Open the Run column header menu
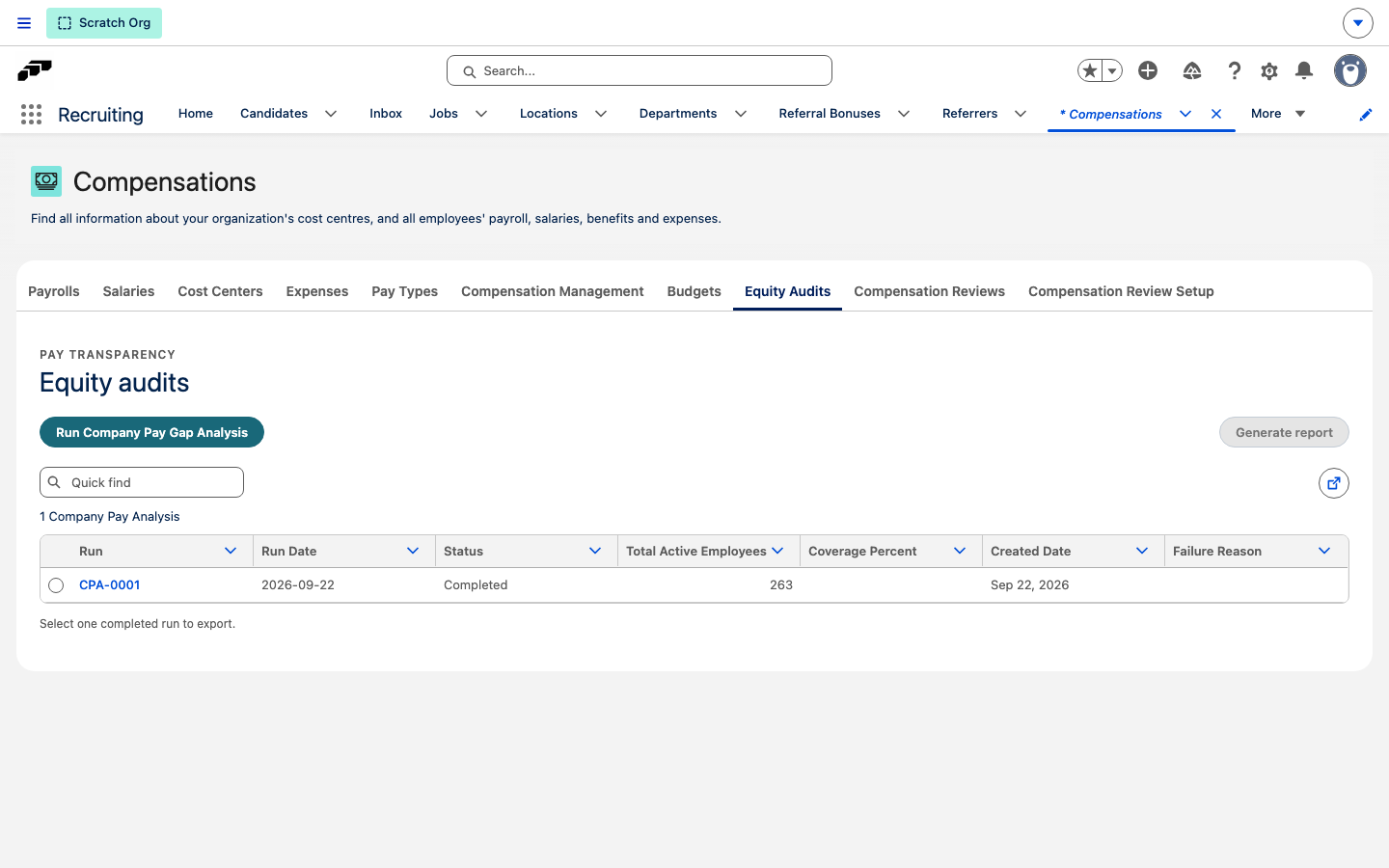 pos(231,551)
